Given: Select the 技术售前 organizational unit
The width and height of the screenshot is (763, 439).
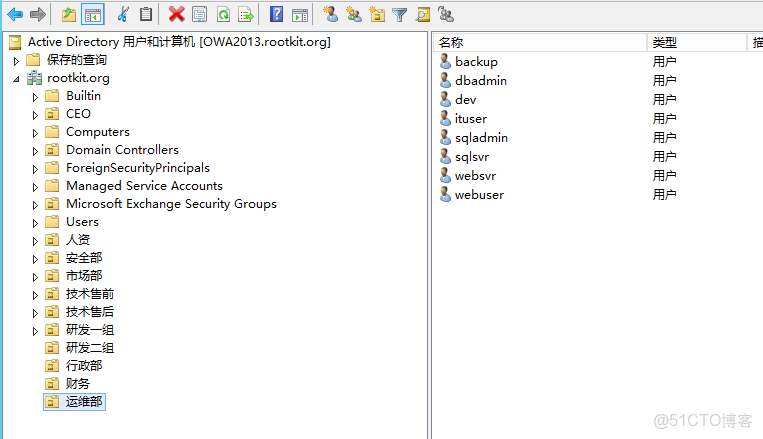Looking at the screenshot, I should point(90,294).
